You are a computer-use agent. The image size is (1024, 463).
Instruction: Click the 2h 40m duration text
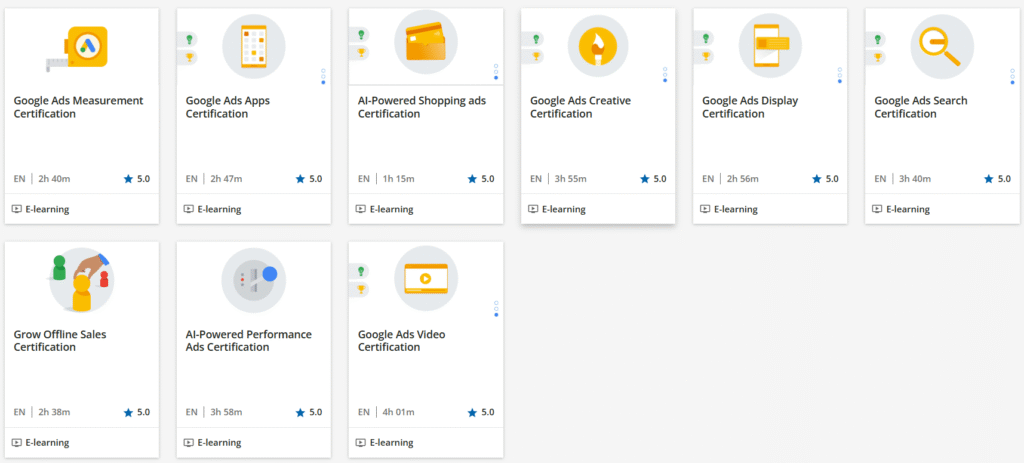[54, 179]
